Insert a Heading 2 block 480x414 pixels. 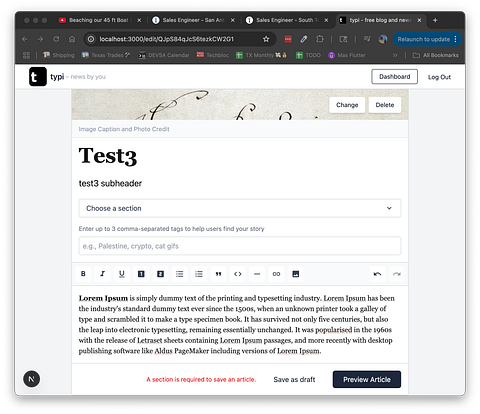160,274
